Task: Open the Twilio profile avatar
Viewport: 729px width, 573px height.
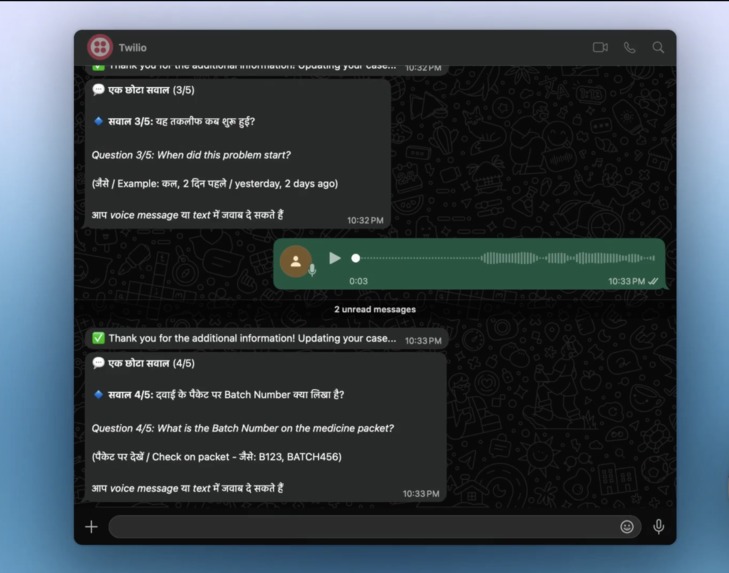Action: tap(100, 47)
